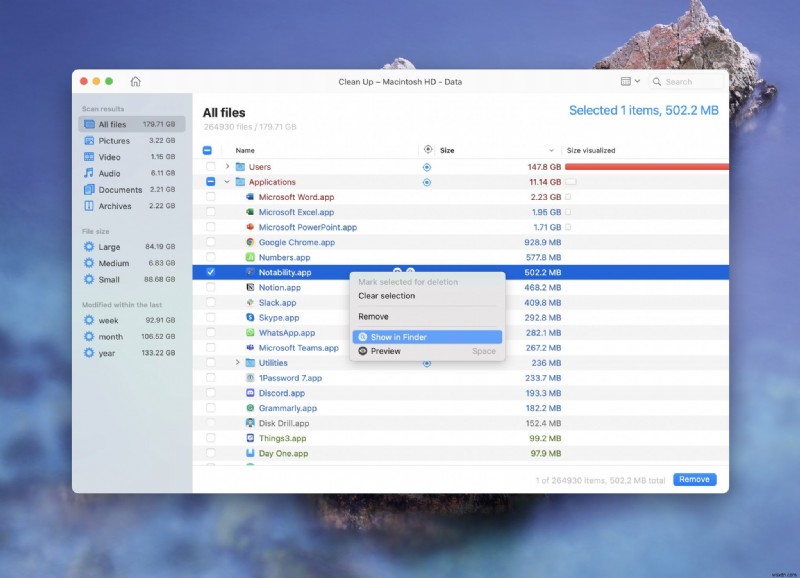Click the Large file size filter icon
Viewport: 800px width, 578px height.
point(91,247)
